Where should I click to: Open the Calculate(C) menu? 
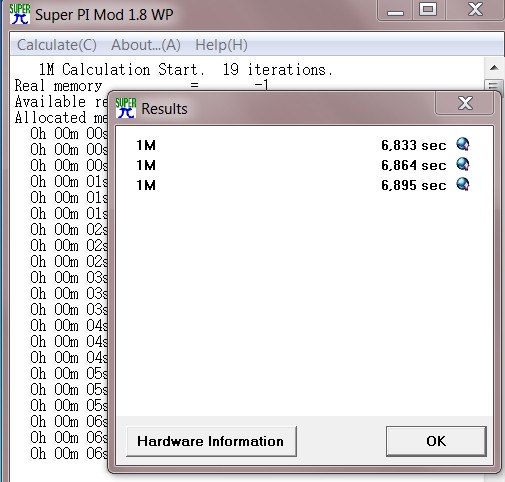57,45
